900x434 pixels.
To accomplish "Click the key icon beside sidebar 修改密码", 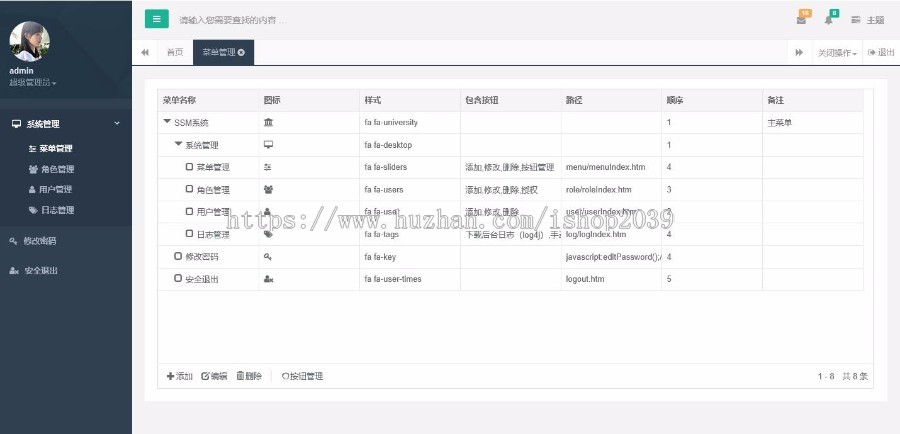I will click(x=14, y=241).
